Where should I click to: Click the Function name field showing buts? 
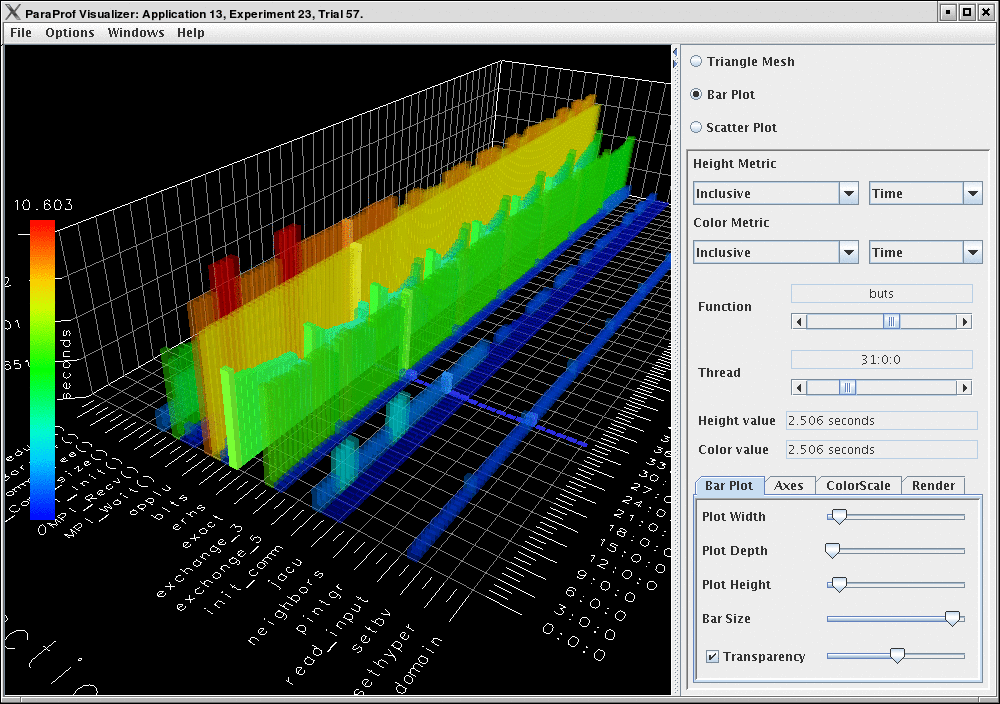tap(881, 293)
